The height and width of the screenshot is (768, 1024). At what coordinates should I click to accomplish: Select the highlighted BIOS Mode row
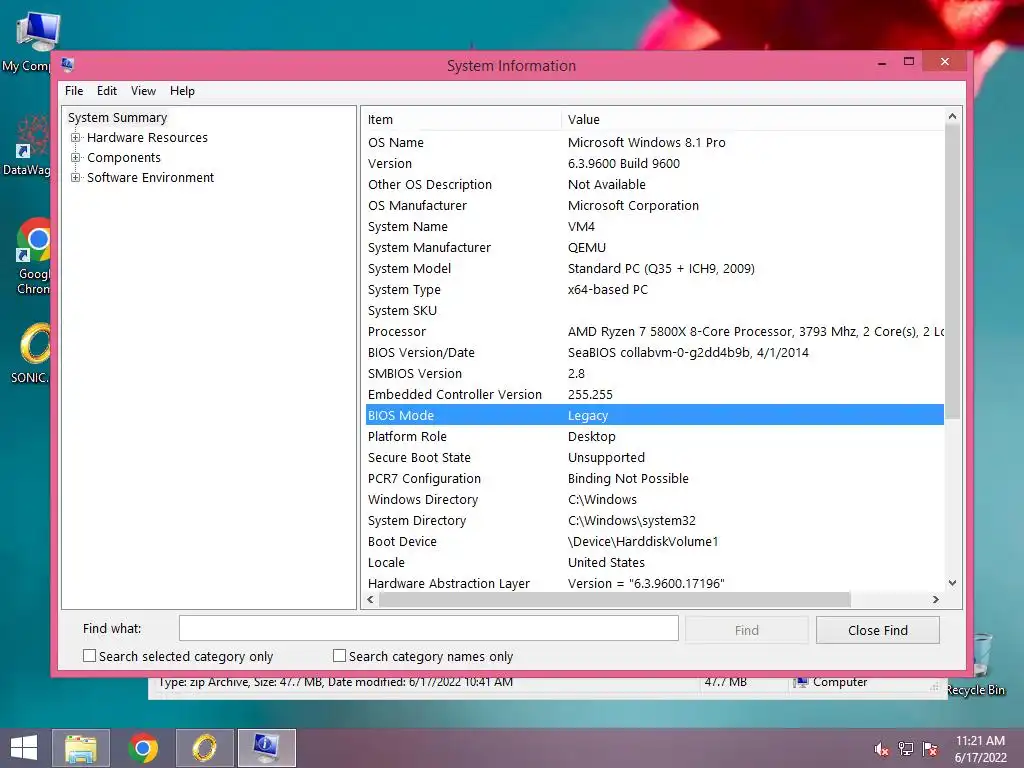click(654, 415)
